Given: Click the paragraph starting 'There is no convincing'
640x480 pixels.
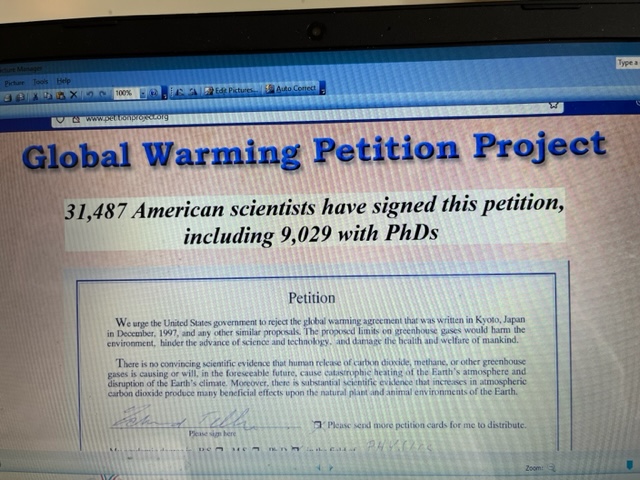Looking at the screenshot, I should coord(317,378).
